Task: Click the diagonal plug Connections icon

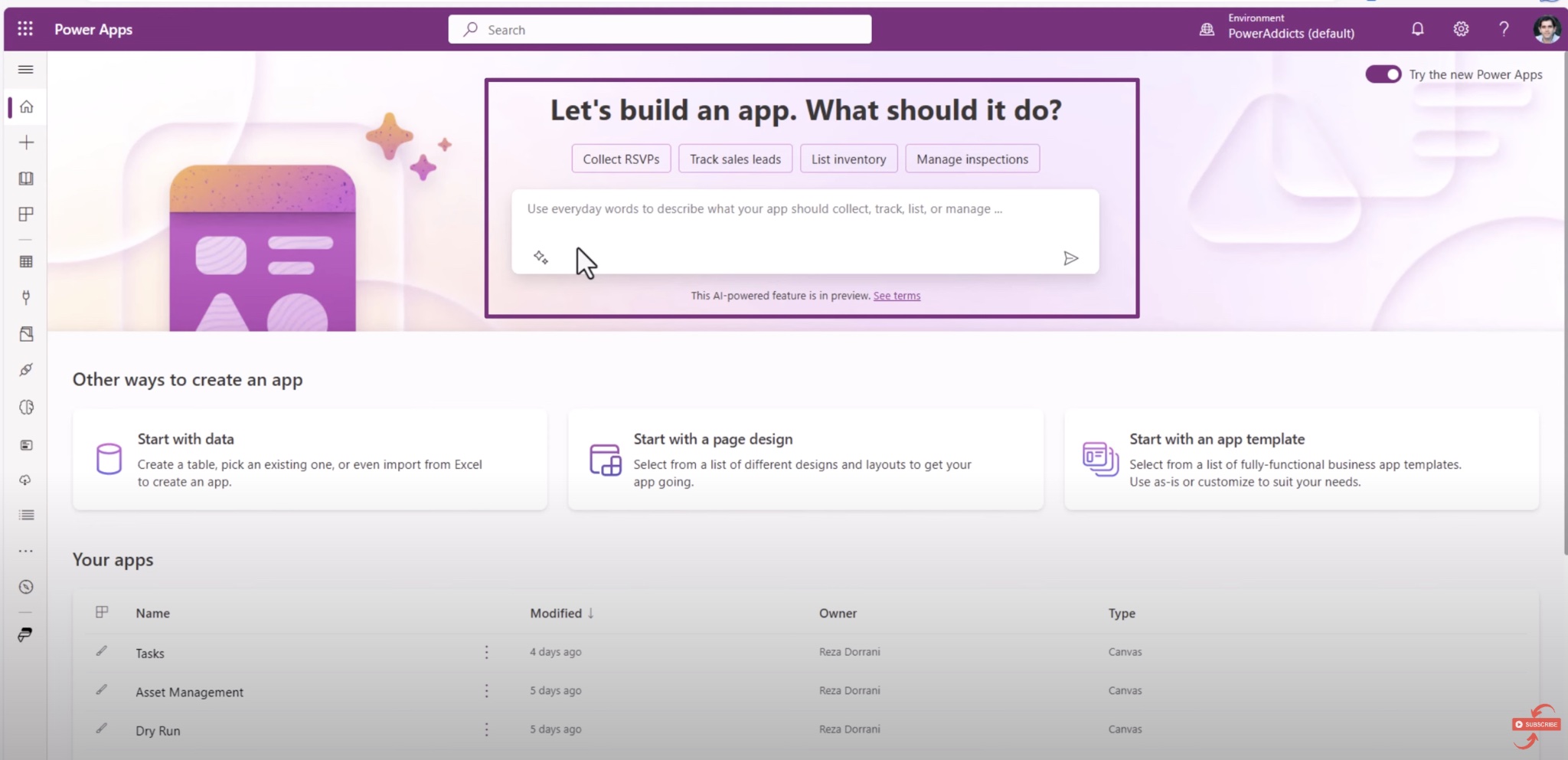Action: pyautogui.click(x=26, y=370)
